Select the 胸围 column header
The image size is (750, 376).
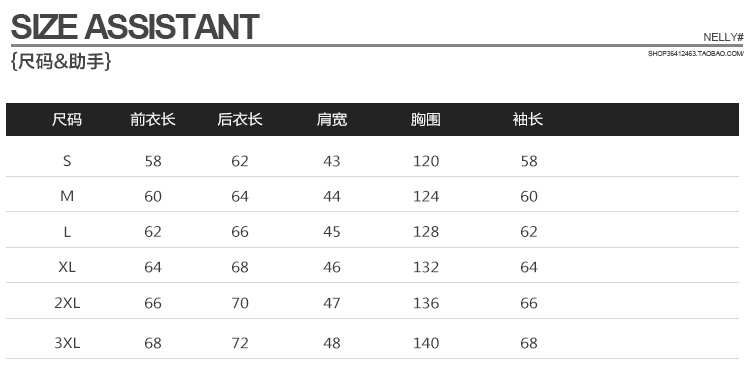click(426, 119)
